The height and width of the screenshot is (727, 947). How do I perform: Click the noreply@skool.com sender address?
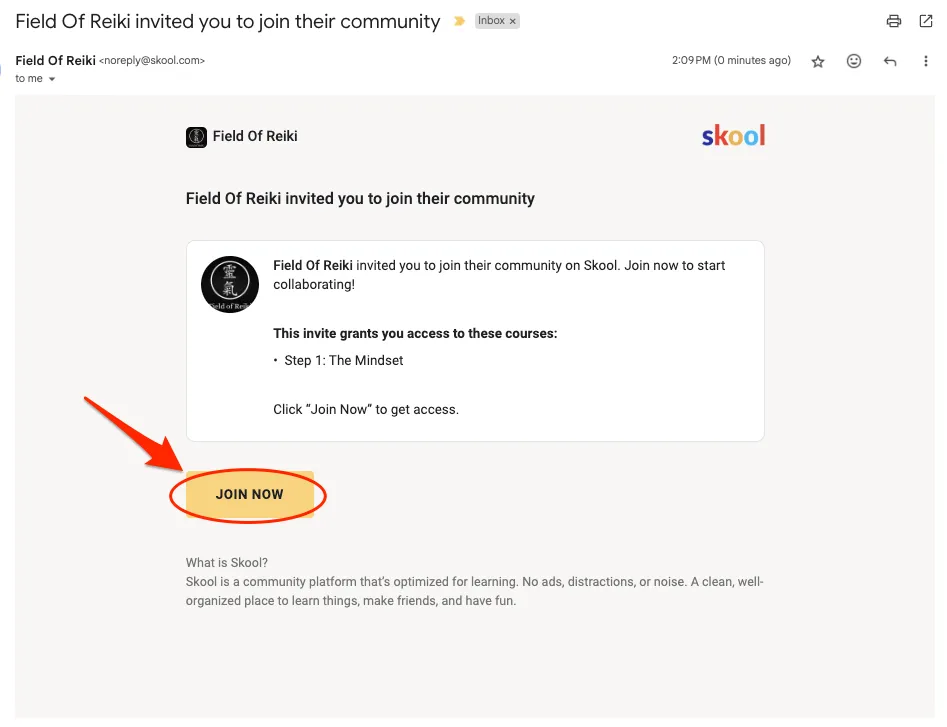pos(152,61)
